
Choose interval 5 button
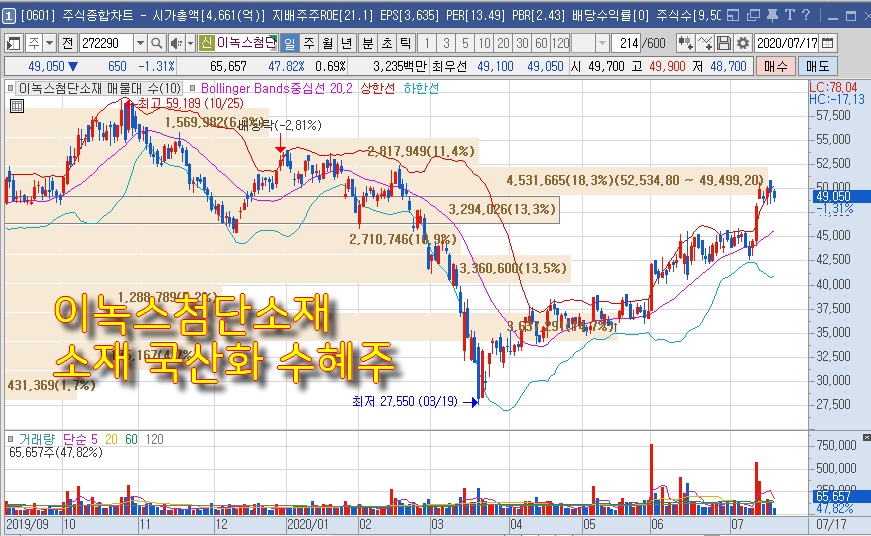465,43
